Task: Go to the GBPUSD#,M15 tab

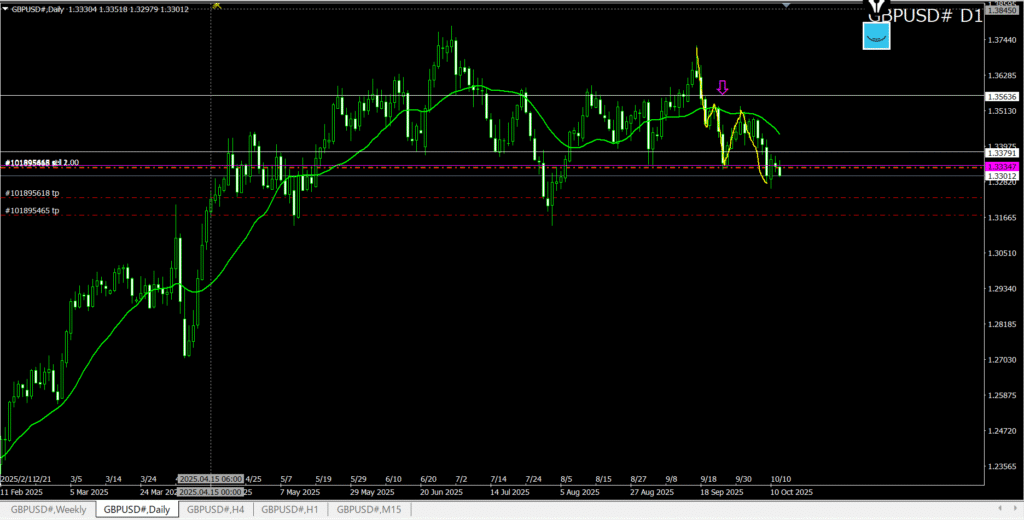Action: pyautogui.click(x=369, y=510)
